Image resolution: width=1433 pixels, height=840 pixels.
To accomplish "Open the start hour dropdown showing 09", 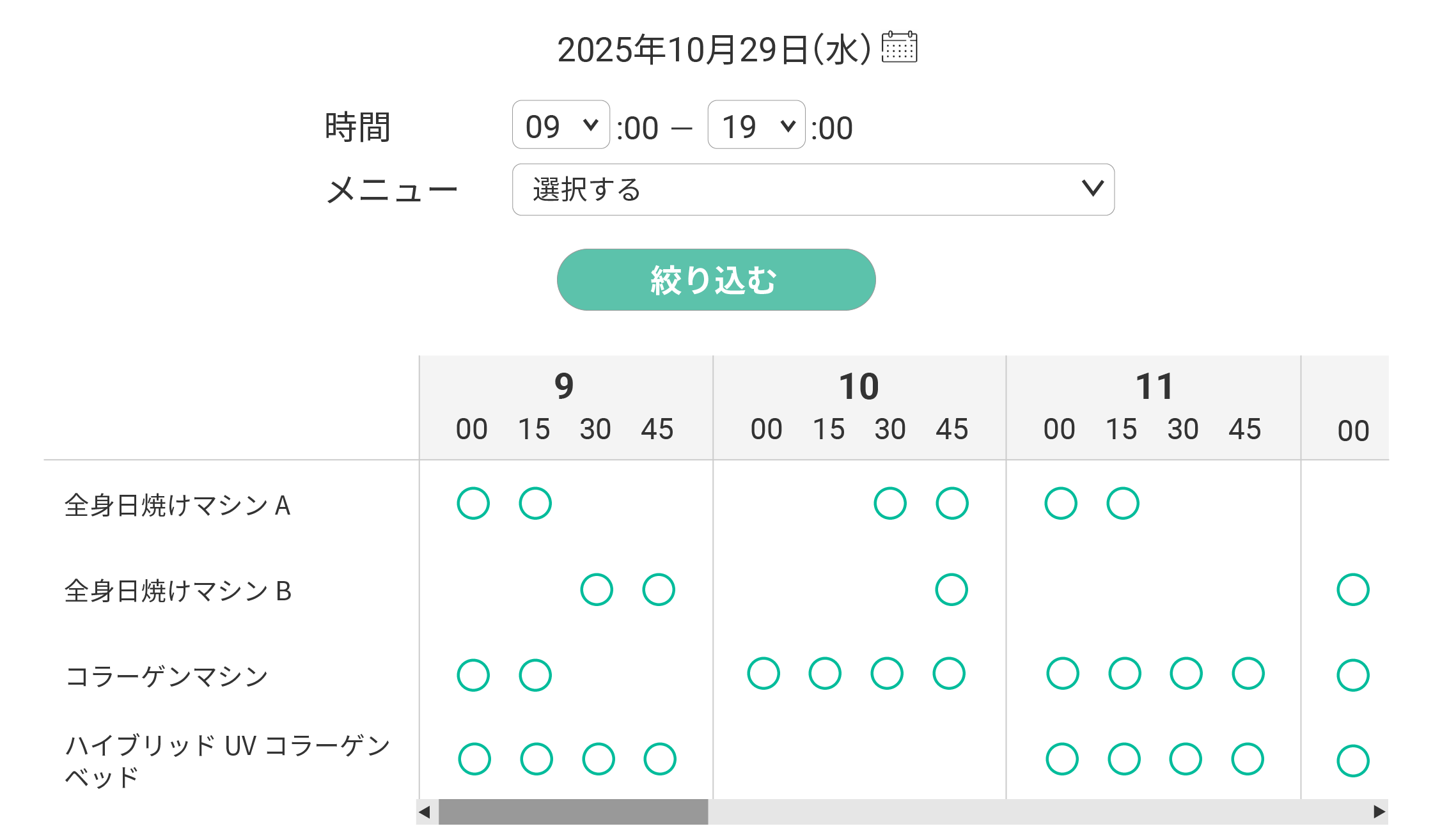I will [x=560, y=125].
